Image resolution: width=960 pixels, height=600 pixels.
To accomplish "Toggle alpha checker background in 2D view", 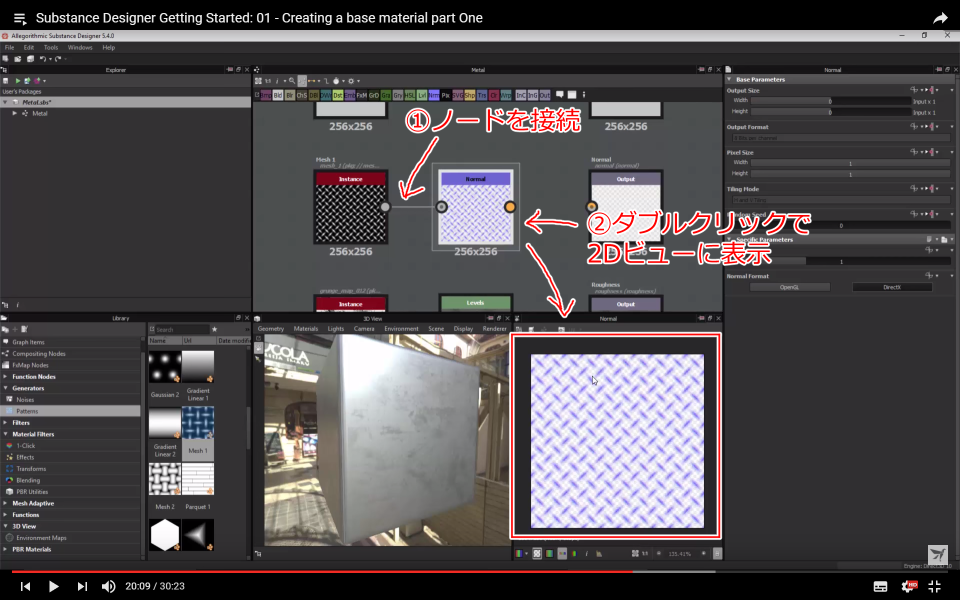I will [537, 553].
